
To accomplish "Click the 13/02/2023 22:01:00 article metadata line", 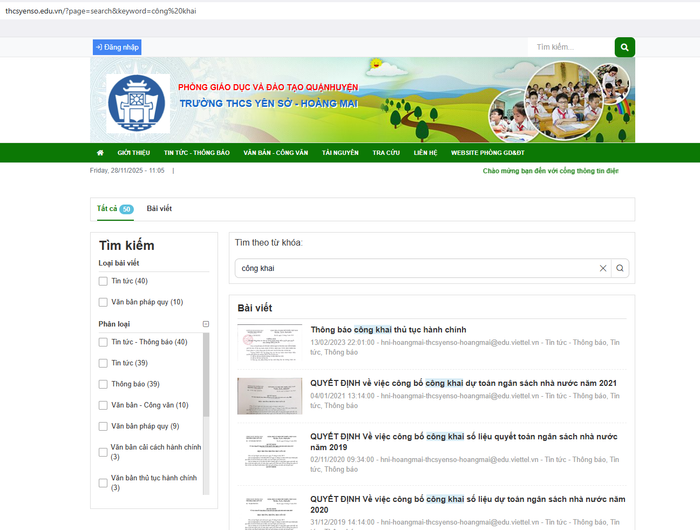I will (465, 347).
